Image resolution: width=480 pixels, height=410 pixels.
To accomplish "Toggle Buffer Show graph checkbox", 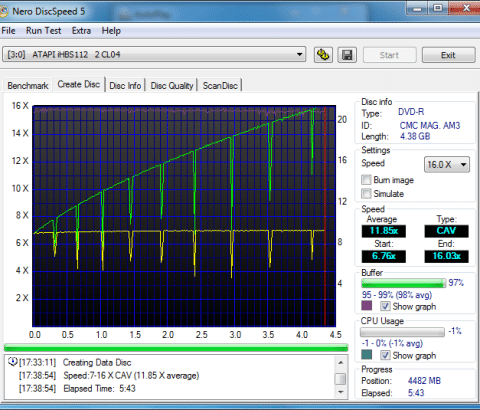I will tap(385, 306).
